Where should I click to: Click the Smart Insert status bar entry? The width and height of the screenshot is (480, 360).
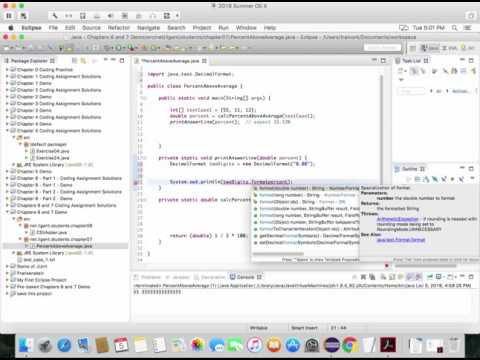tap(304, 328)
